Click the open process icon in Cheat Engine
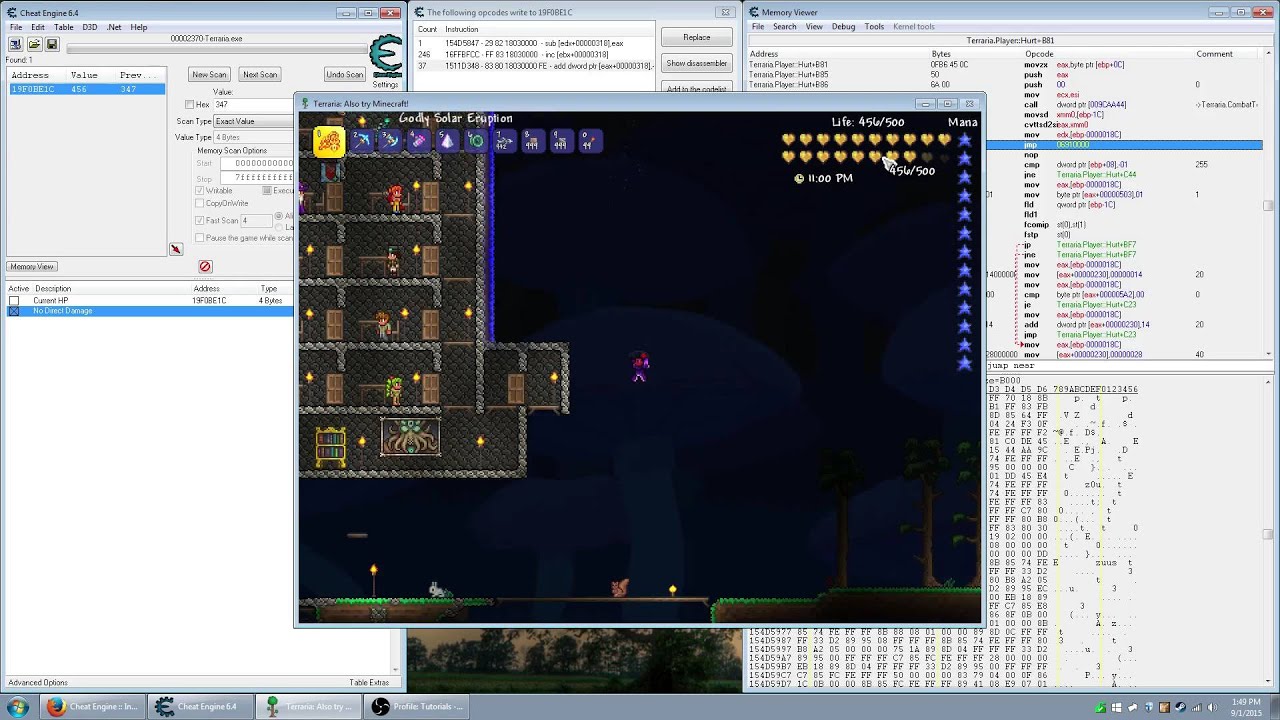 click(16, 44)
